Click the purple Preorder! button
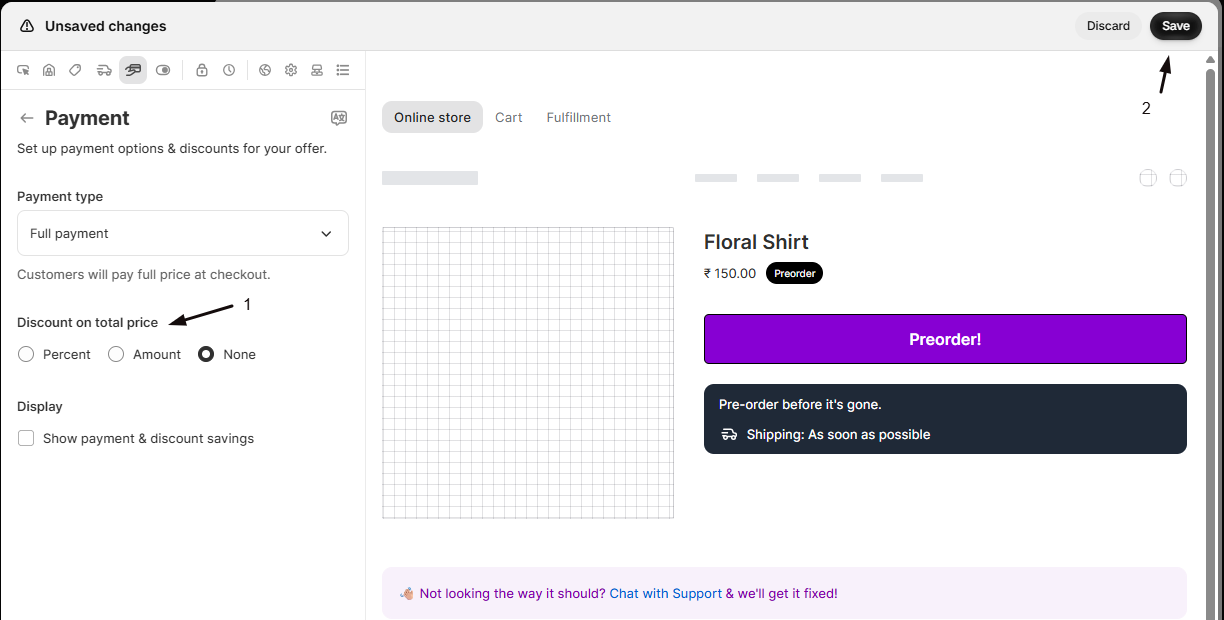The height and width of the screenshot is (620, 1224). pyautogui.click(x=945, y=339)
